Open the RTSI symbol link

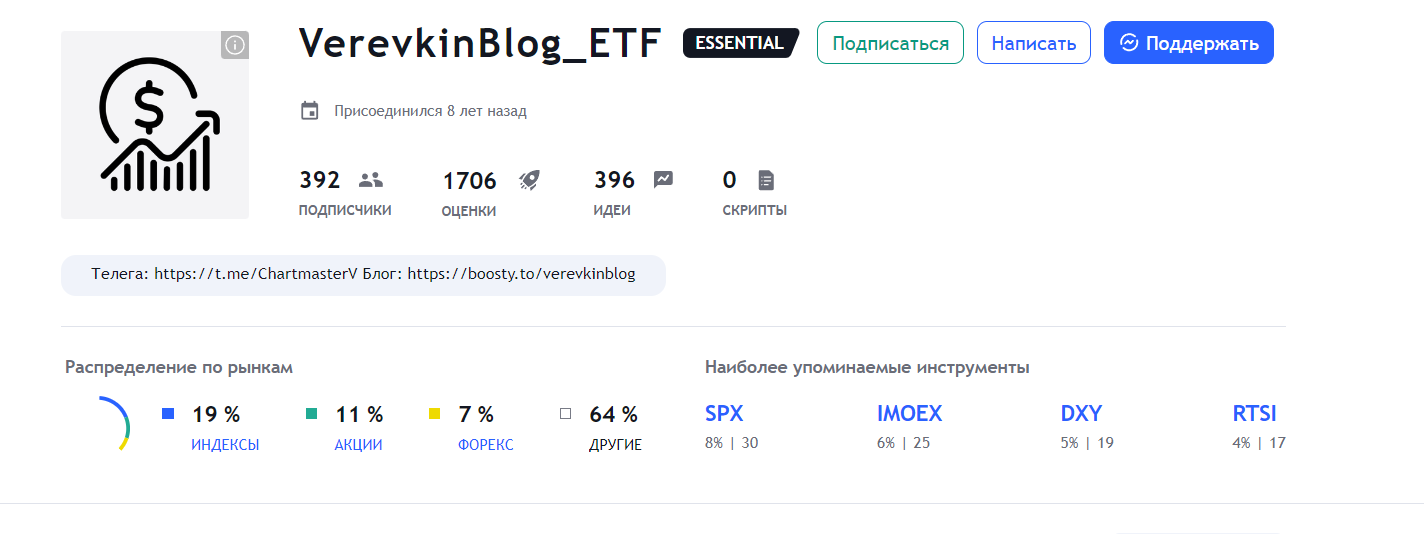click(x=1255, y=414)
